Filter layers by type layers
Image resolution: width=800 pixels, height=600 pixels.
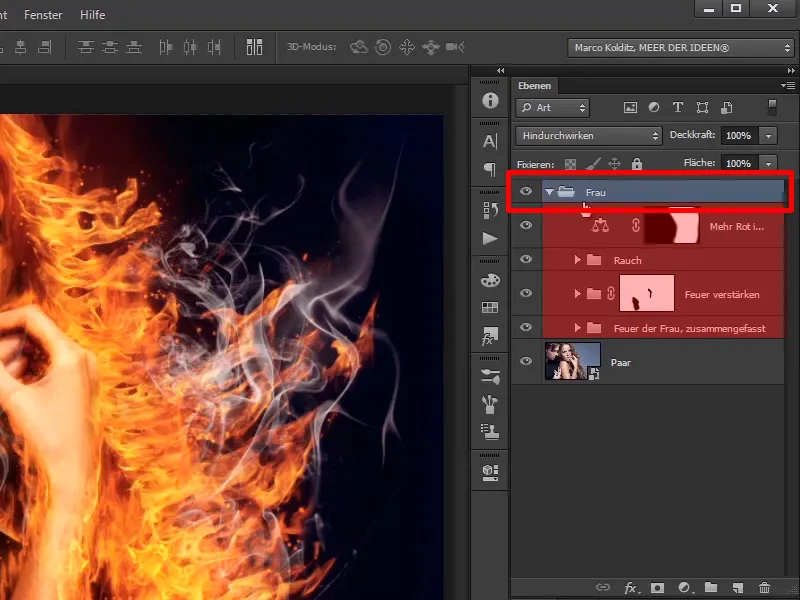pyautogui.click(x=678, y=107)
